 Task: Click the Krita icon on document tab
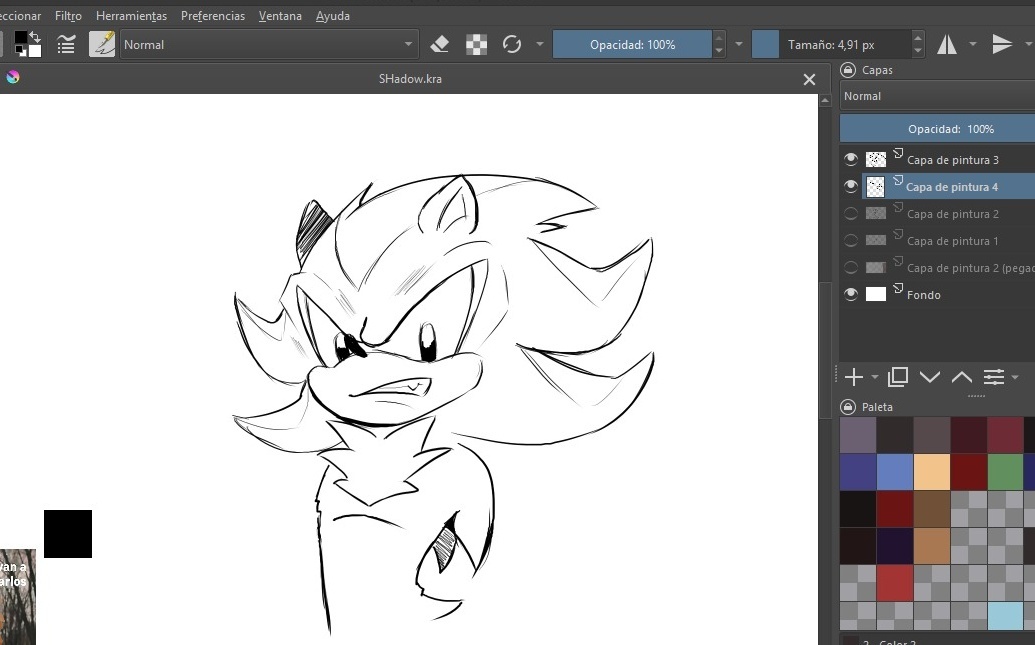coord(13,77)
